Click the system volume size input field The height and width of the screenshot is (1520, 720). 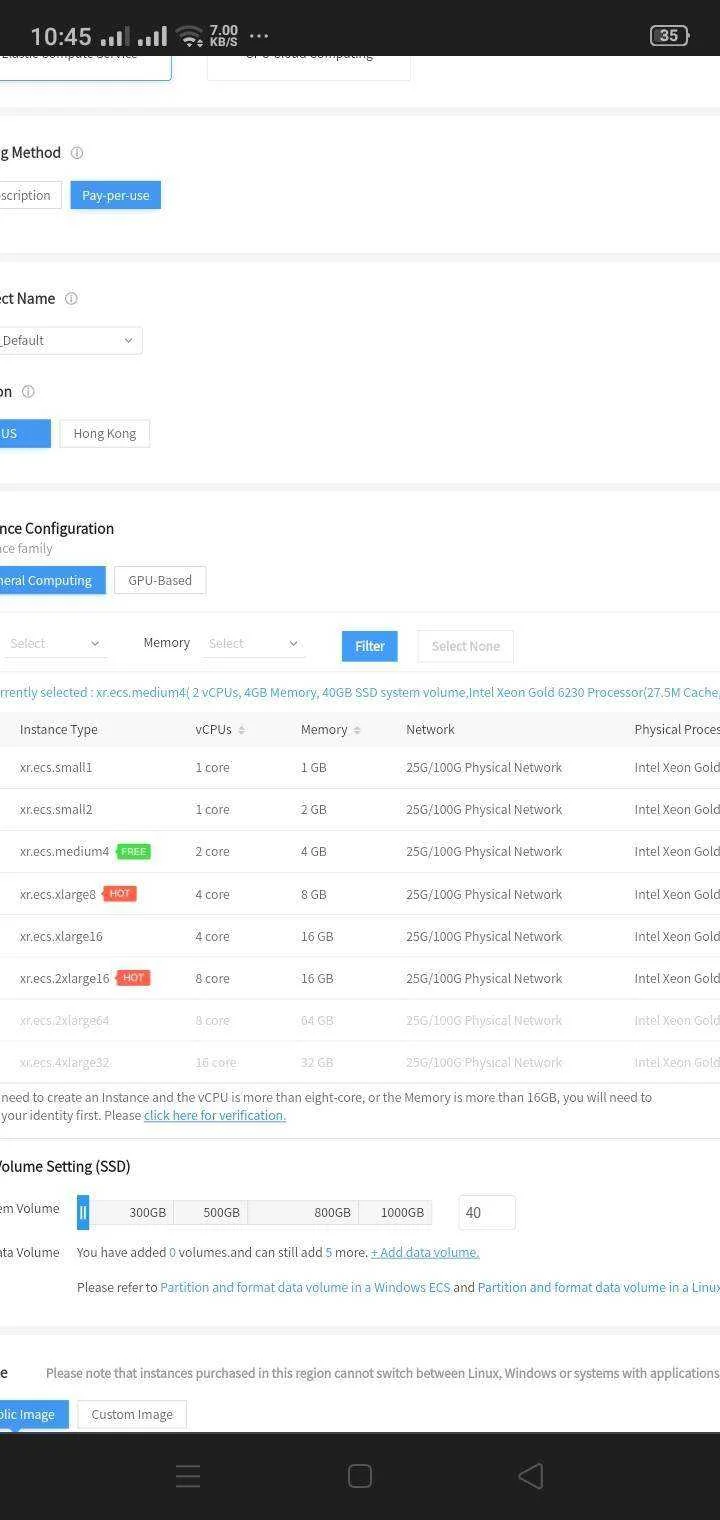tap(487, 1212)
